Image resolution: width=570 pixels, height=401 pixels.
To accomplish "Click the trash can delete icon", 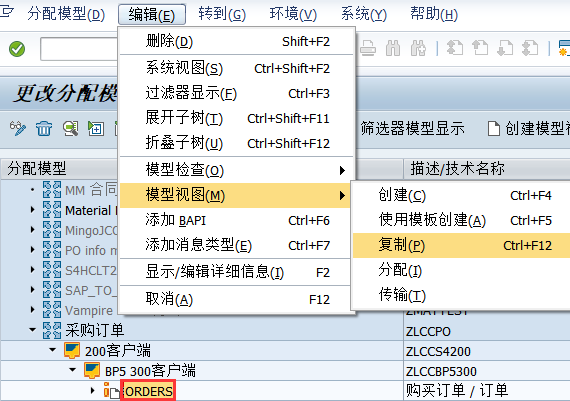I will coord(44,129).
